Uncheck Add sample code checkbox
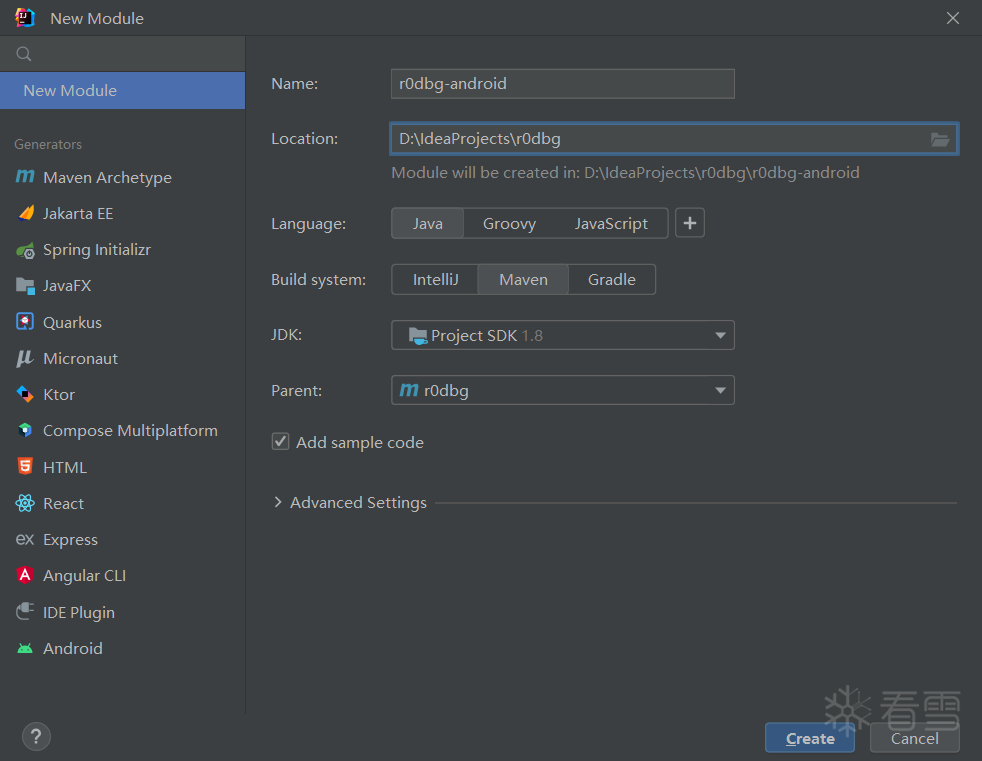 280,442
